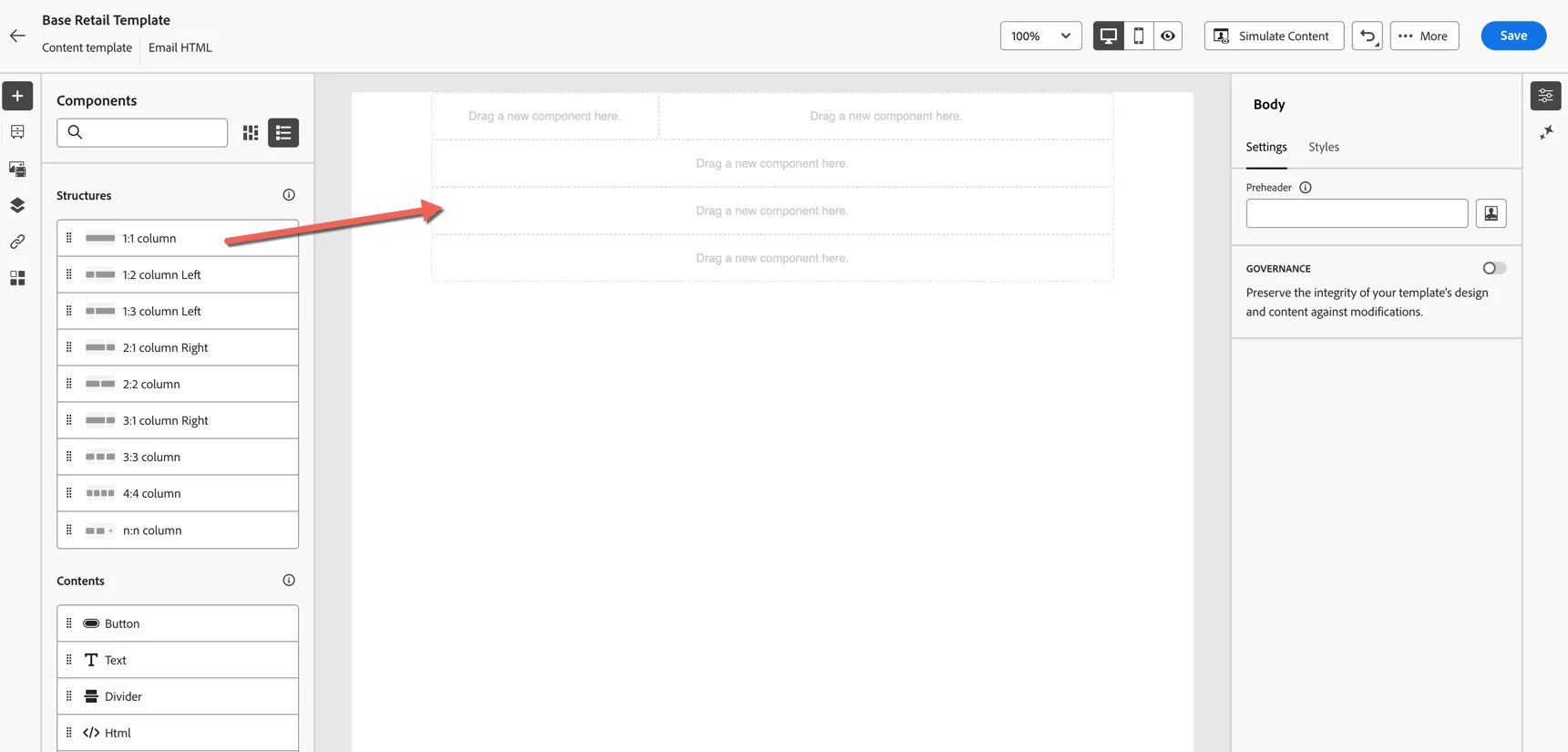Open the content structure tree icon in left rail
Image resolution: width=1568 pixels, height=752 pixels.
pos(17,132)
